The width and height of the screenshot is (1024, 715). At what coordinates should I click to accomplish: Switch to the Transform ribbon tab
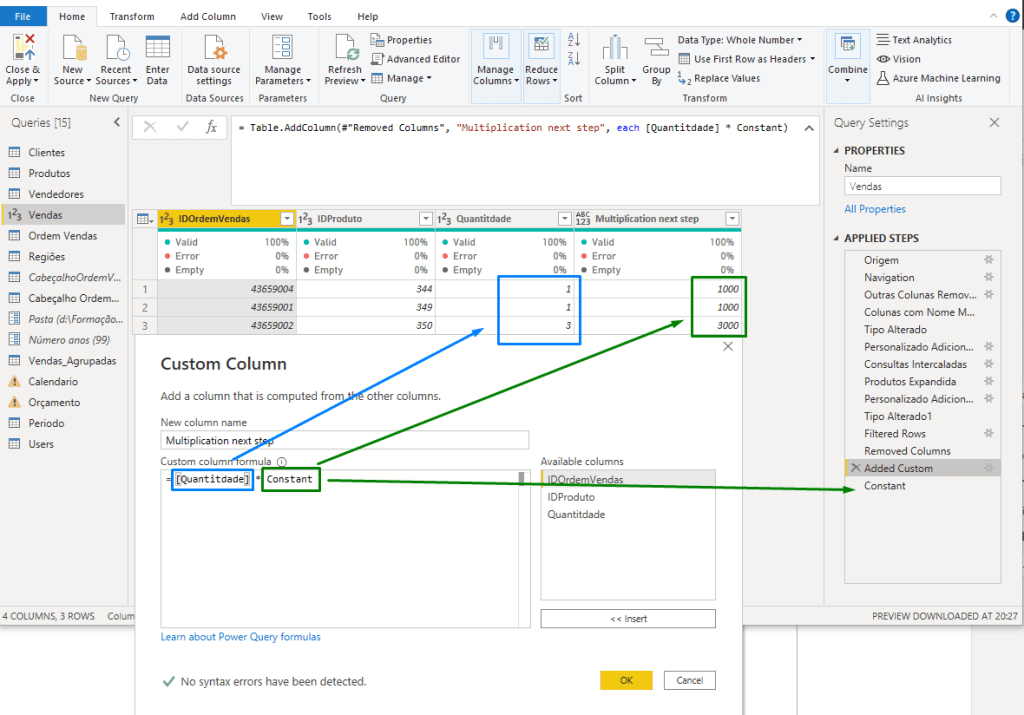(x=132, y=17)
